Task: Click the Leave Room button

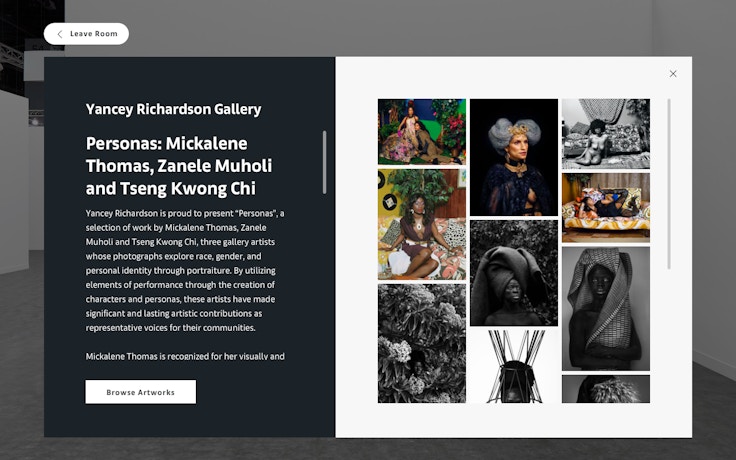Action: pos(86,34)
